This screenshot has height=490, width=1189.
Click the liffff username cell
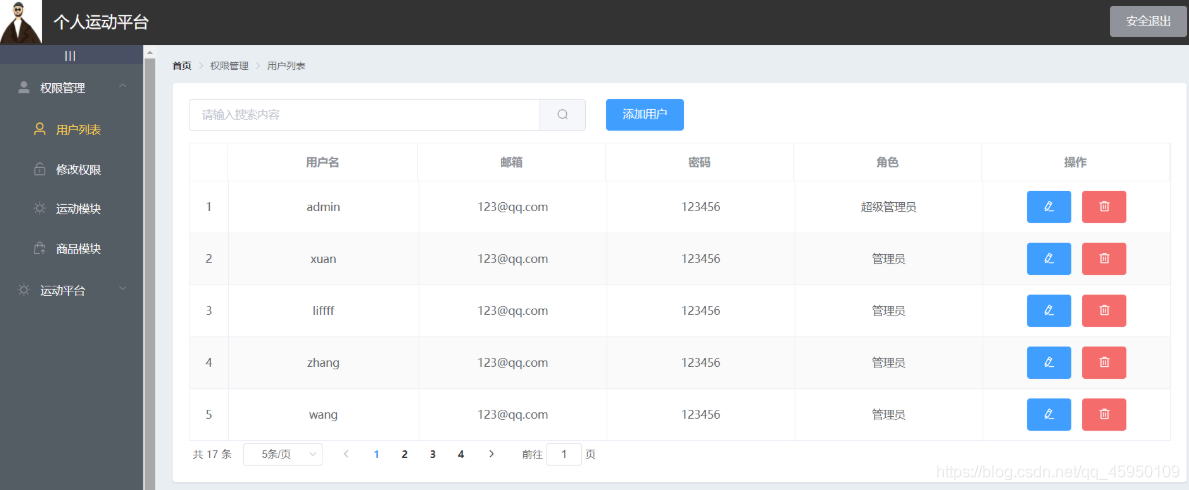point(323,310)
